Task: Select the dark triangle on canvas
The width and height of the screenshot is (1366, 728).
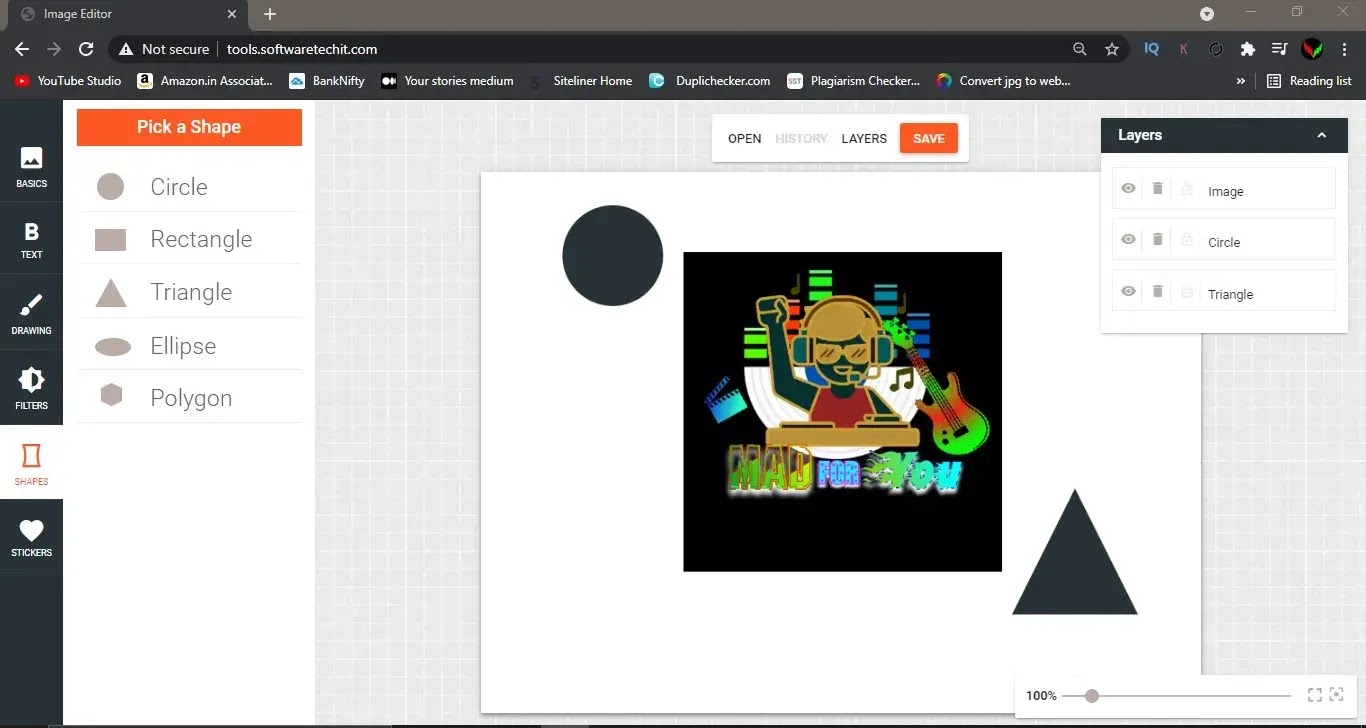Action: pyautogui.click(x=1075, y=565)
